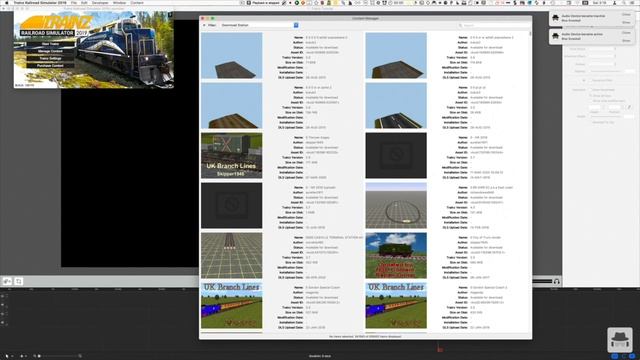Click the items-selected status text in Content Manager
This screenshot has height=360, width=640.
click(x=365, y=337)
